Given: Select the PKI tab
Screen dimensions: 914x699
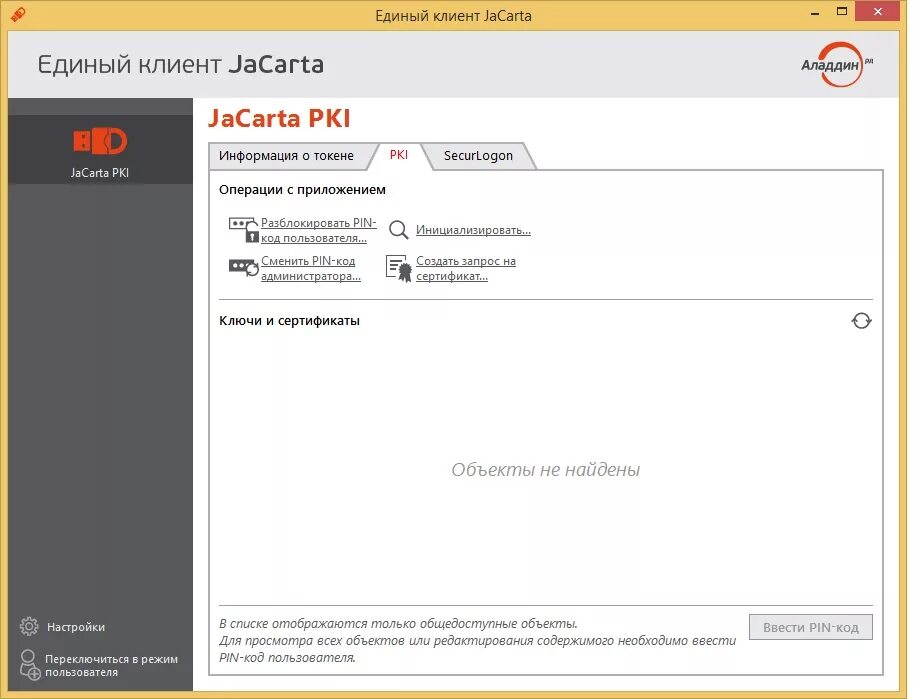Looking at the screenshot, I should 399,154.
